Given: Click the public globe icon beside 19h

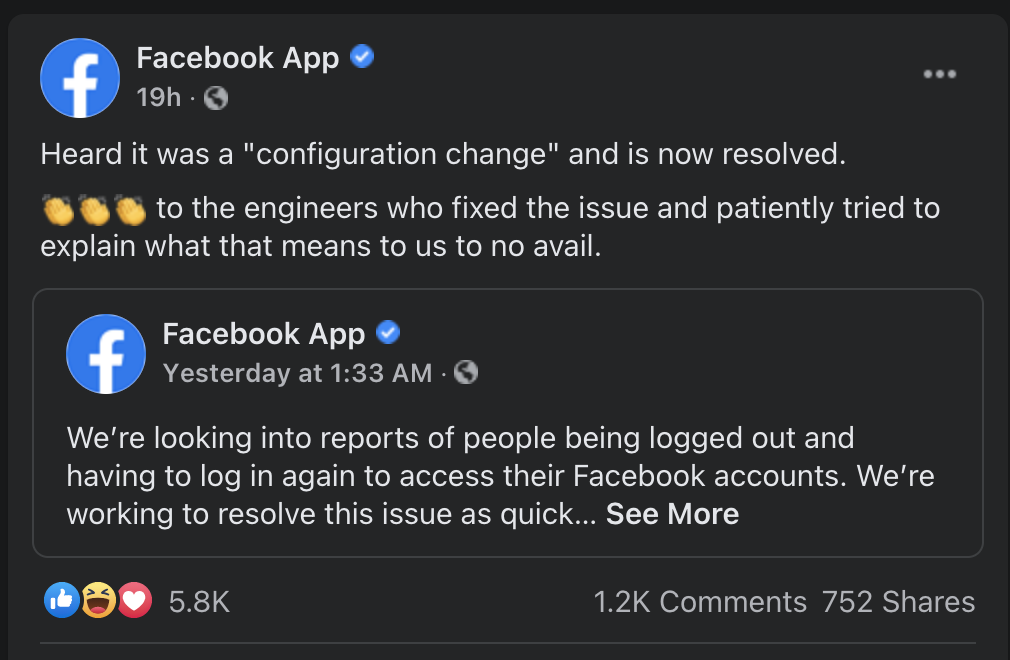Looking at the screenshot, I should pos(216,98).
